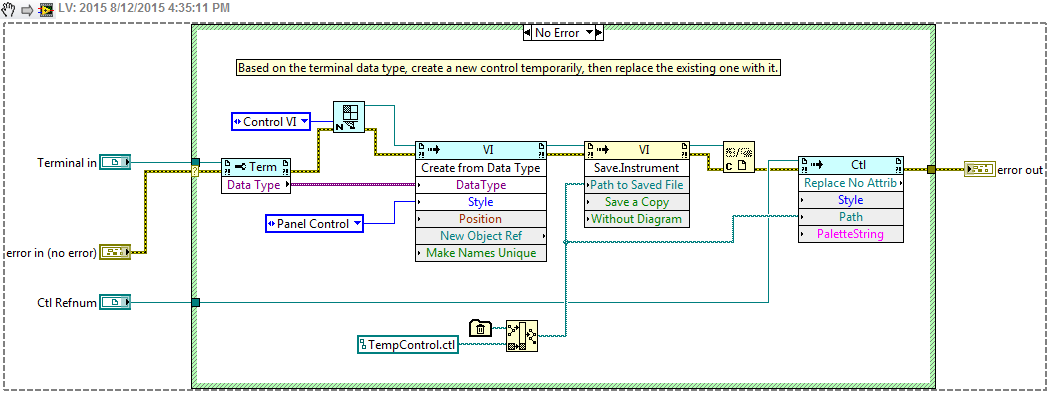Click case structure next-case right arrow

(599, 33)
